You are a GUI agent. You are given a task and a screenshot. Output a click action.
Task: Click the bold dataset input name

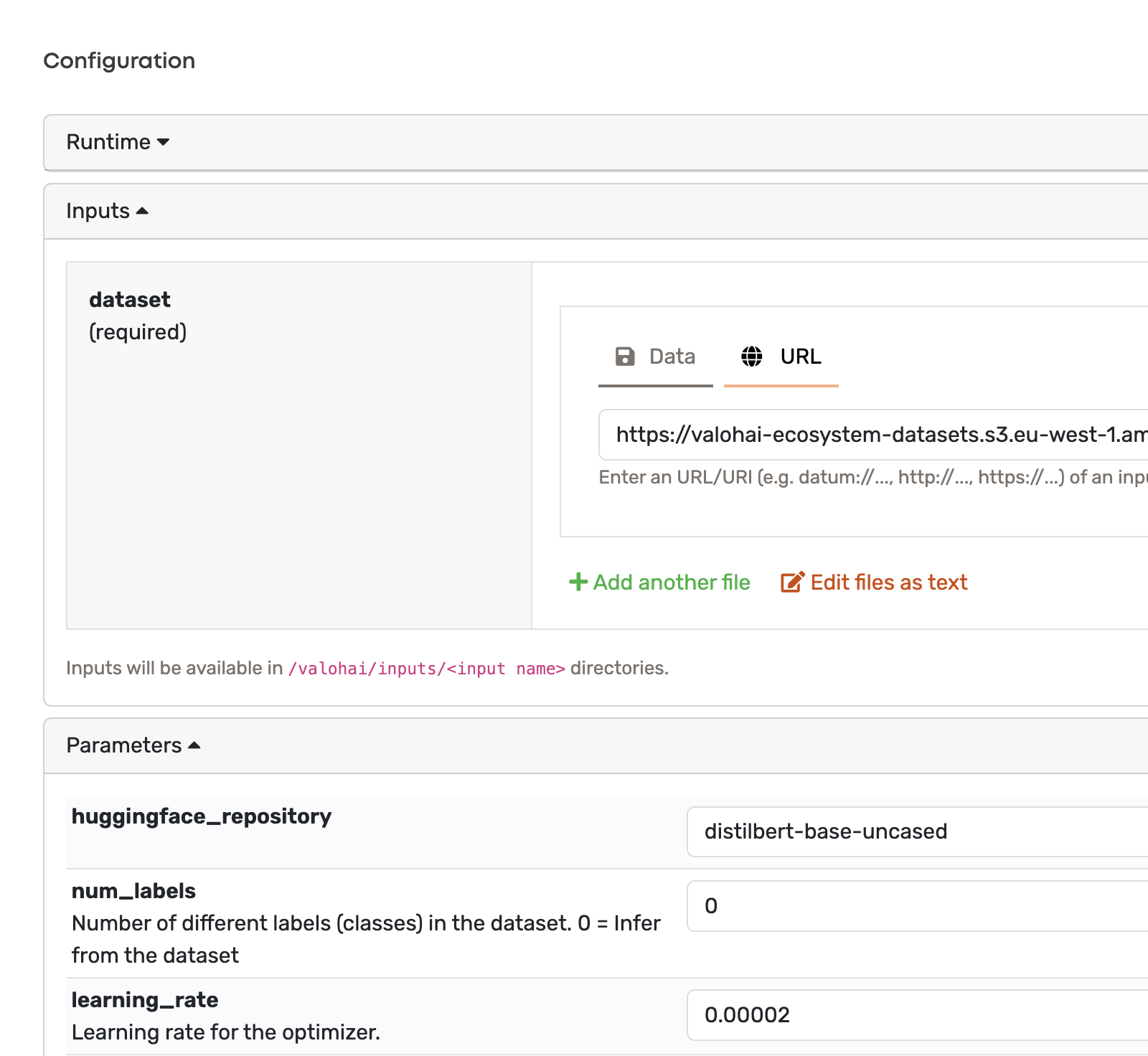coord(130,299)
